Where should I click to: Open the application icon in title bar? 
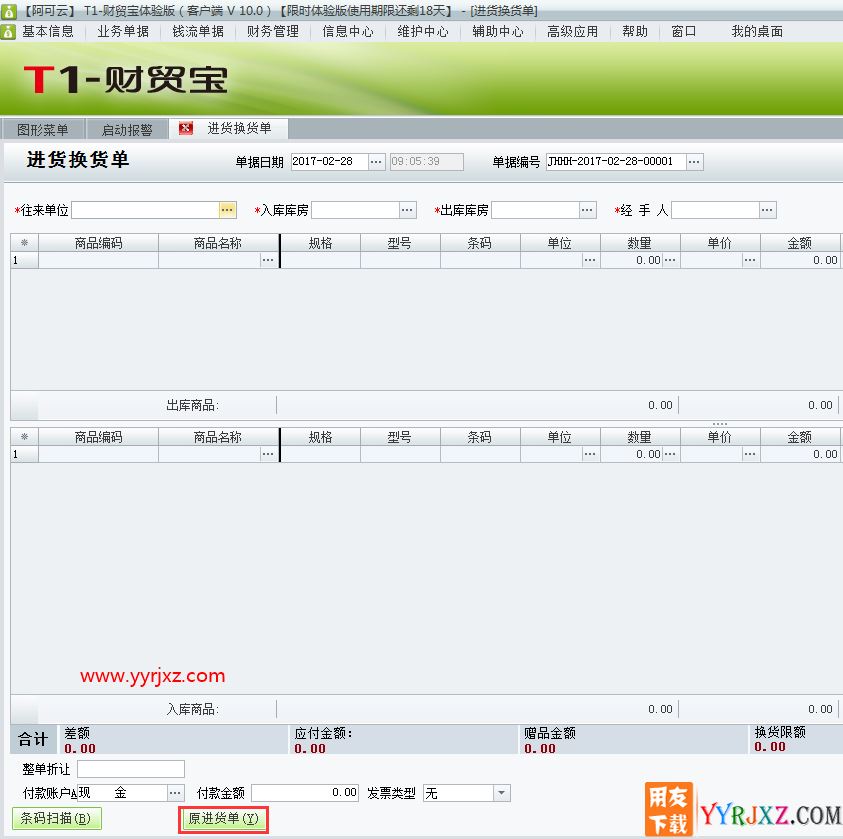coord(8,11)
